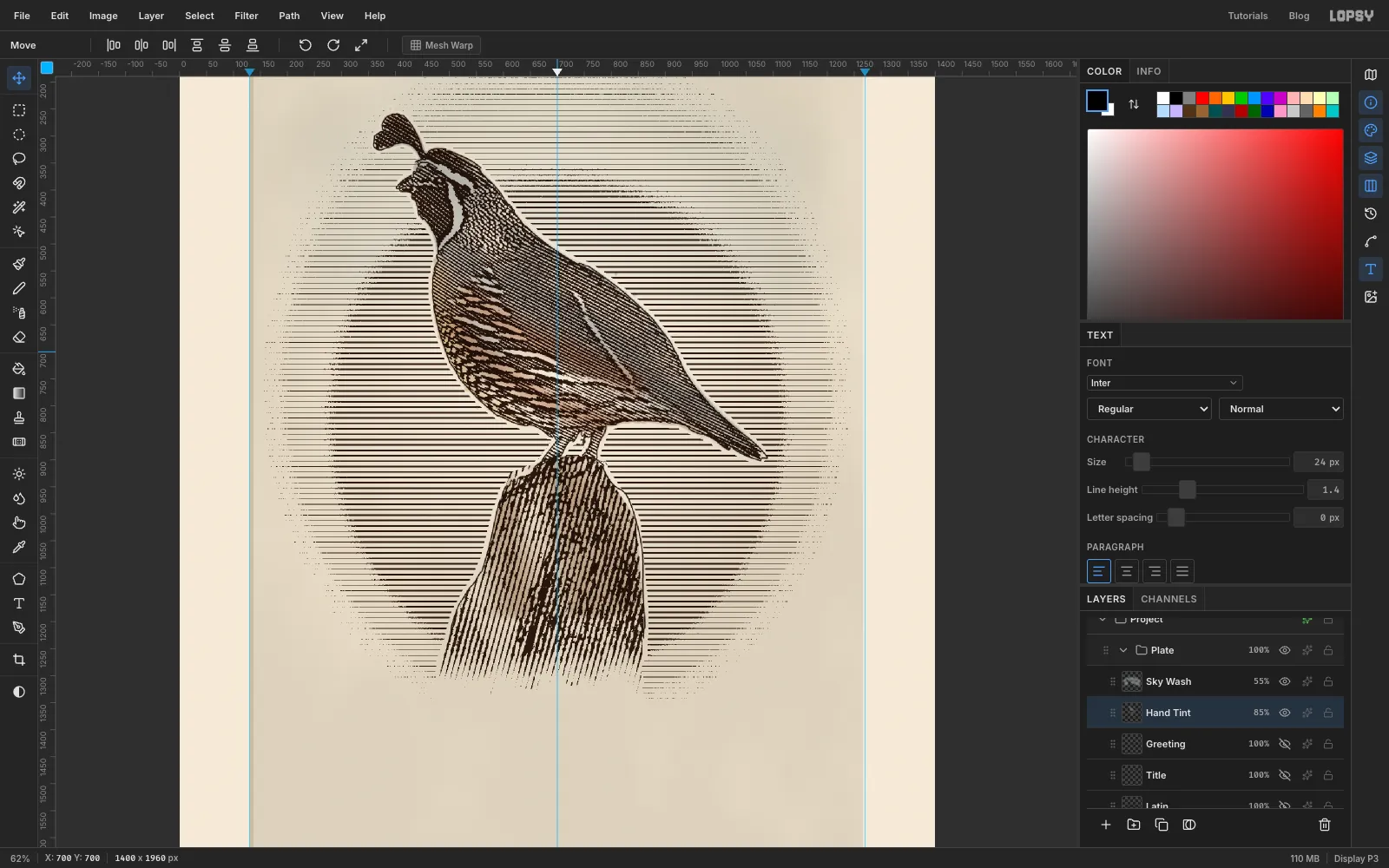The height and width of the screenshot is (868, 1389).
Task: Click the Mesh Warp button
Action: (x=441, y=45)
